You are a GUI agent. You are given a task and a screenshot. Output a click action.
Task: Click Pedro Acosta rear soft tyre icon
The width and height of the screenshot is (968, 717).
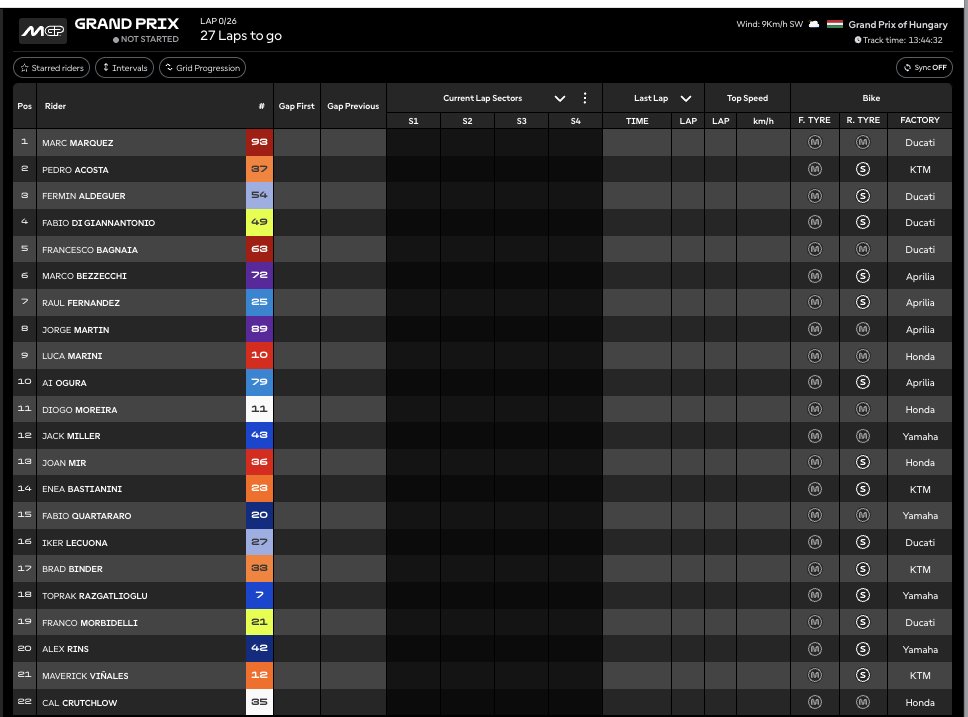(863, 169)
